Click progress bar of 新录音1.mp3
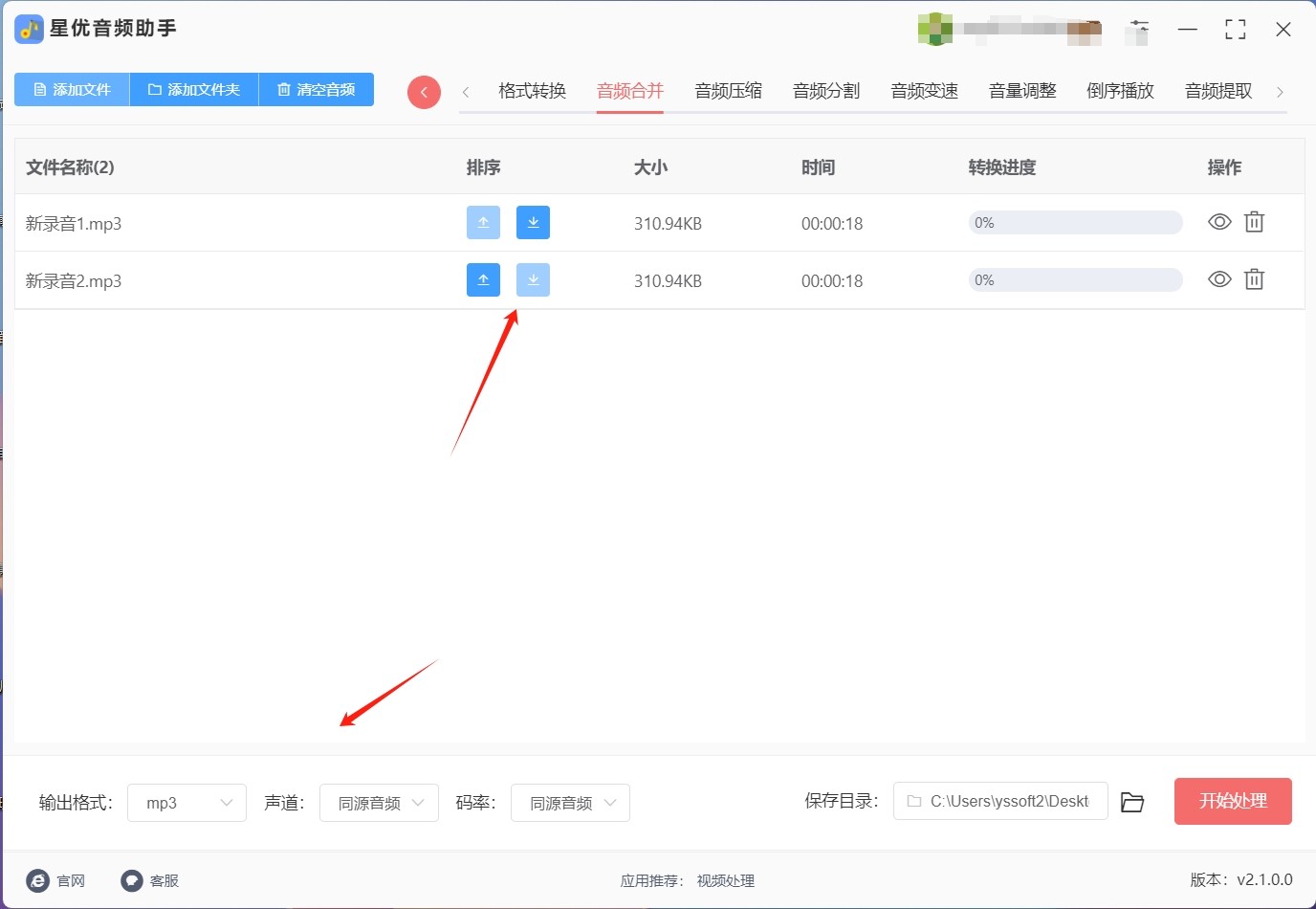The width and height of the screenshot is (1316, 909). 1075,223
